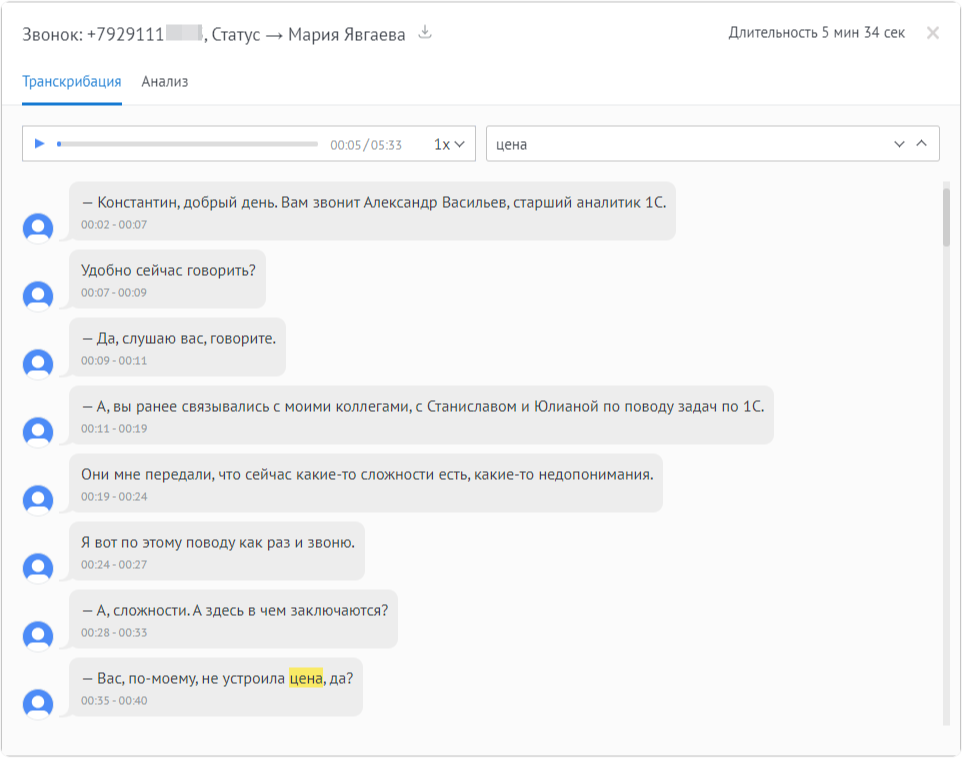Click timestamp 00:35 - 00:40
This screenshot has height=758, width=962.
tap(114, 701)
